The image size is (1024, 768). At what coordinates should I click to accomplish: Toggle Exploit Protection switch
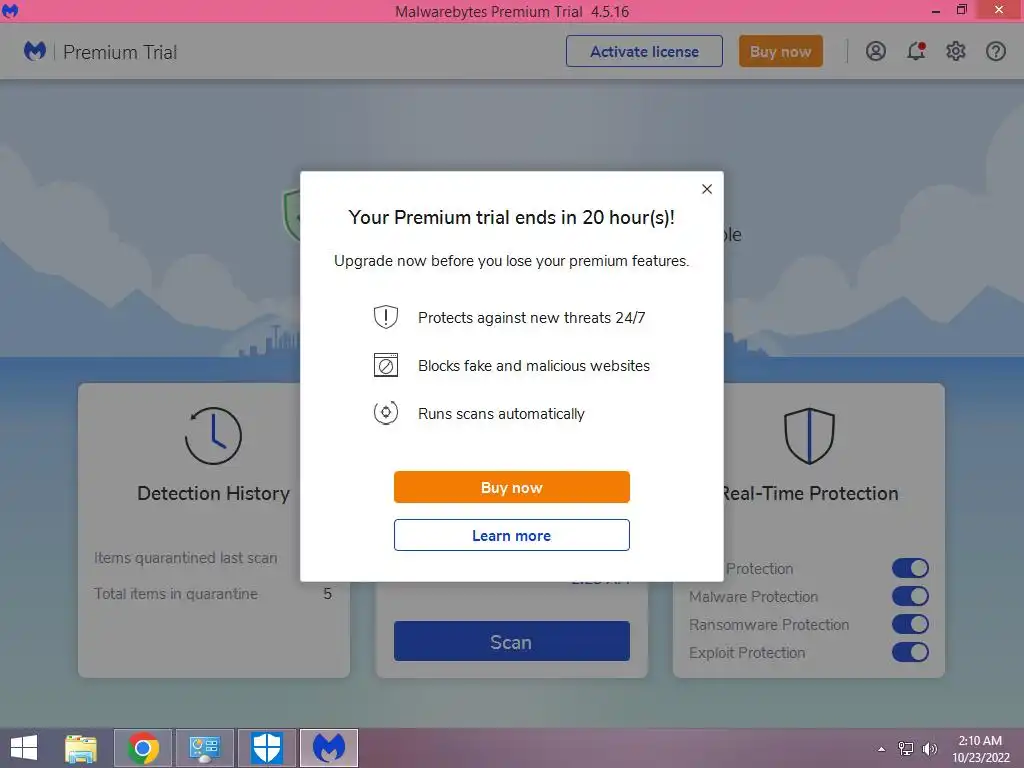910,652
